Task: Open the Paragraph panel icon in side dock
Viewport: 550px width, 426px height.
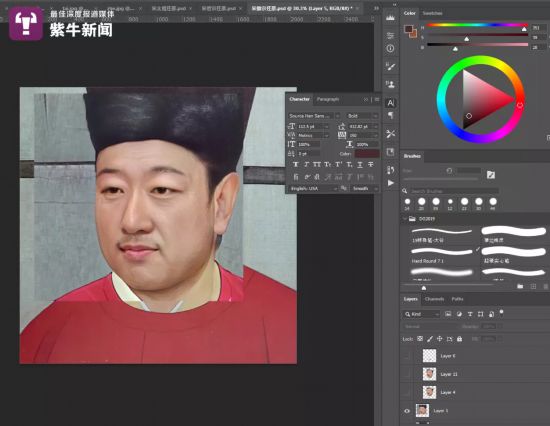Action: 390,115
